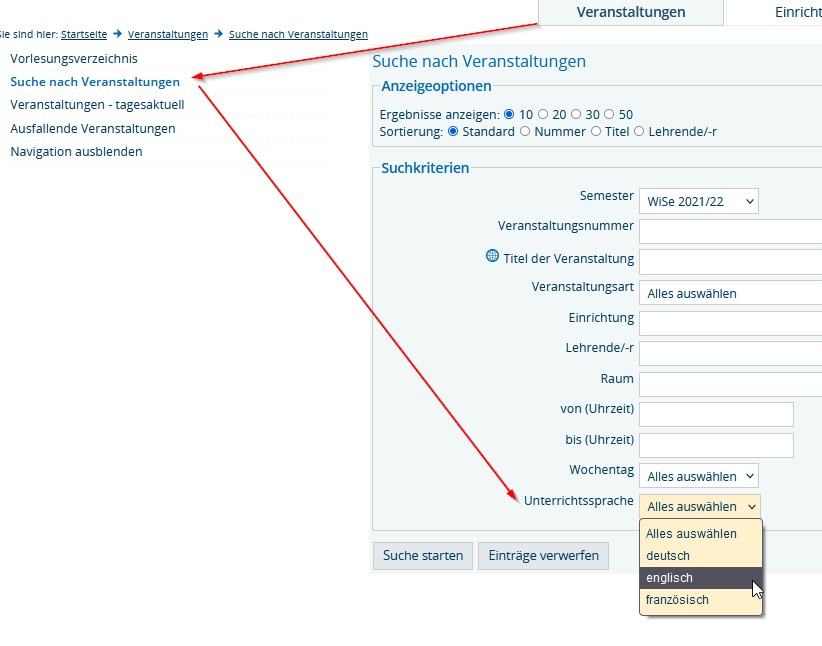Open the Veranstaltungsart selection dropdown
Screen dimensions: 822x646
pyautogui.click(x=729, y=293)
